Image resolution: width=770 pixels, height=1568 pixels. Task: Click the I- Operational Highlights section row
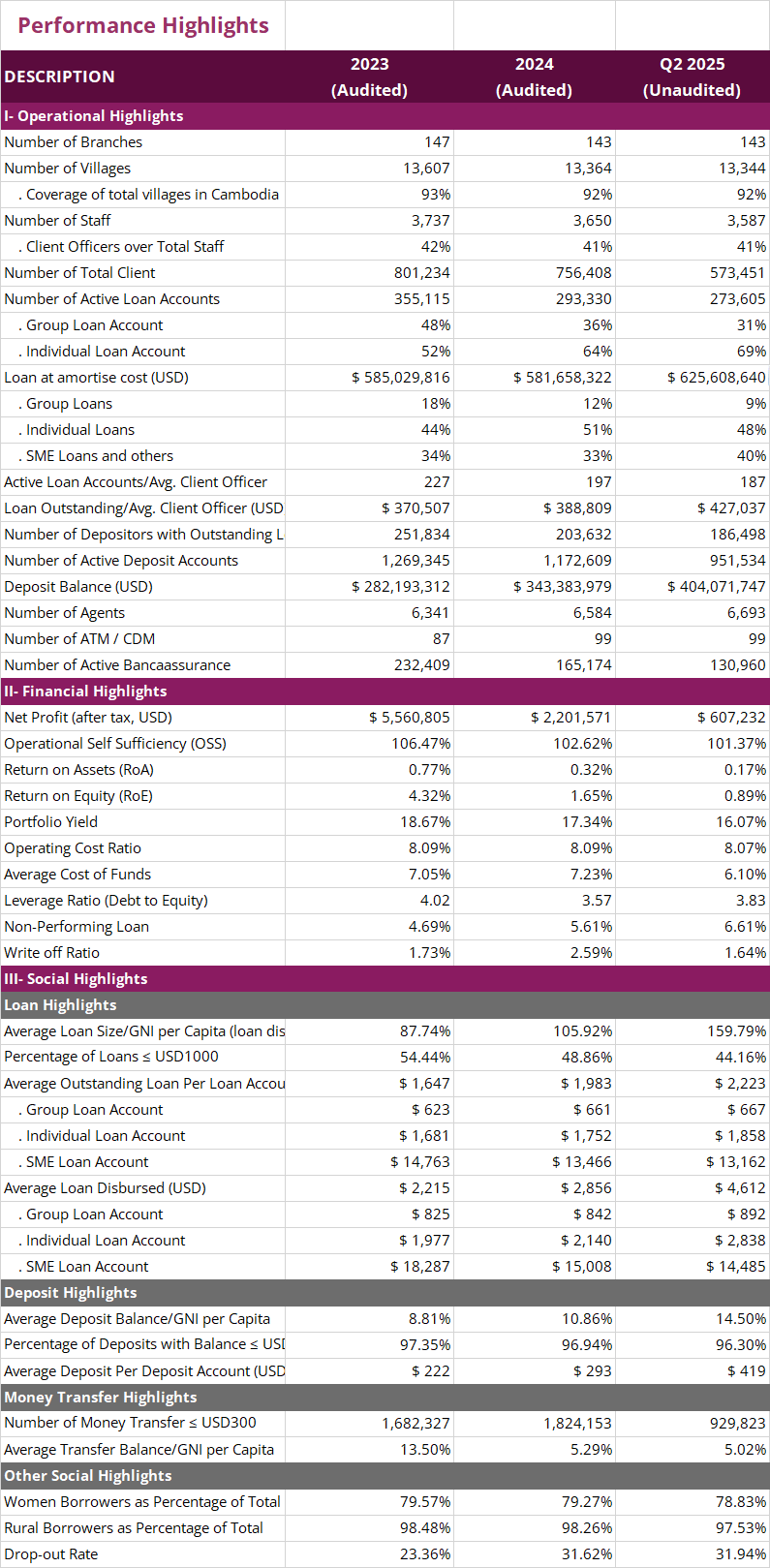[94, 116]
